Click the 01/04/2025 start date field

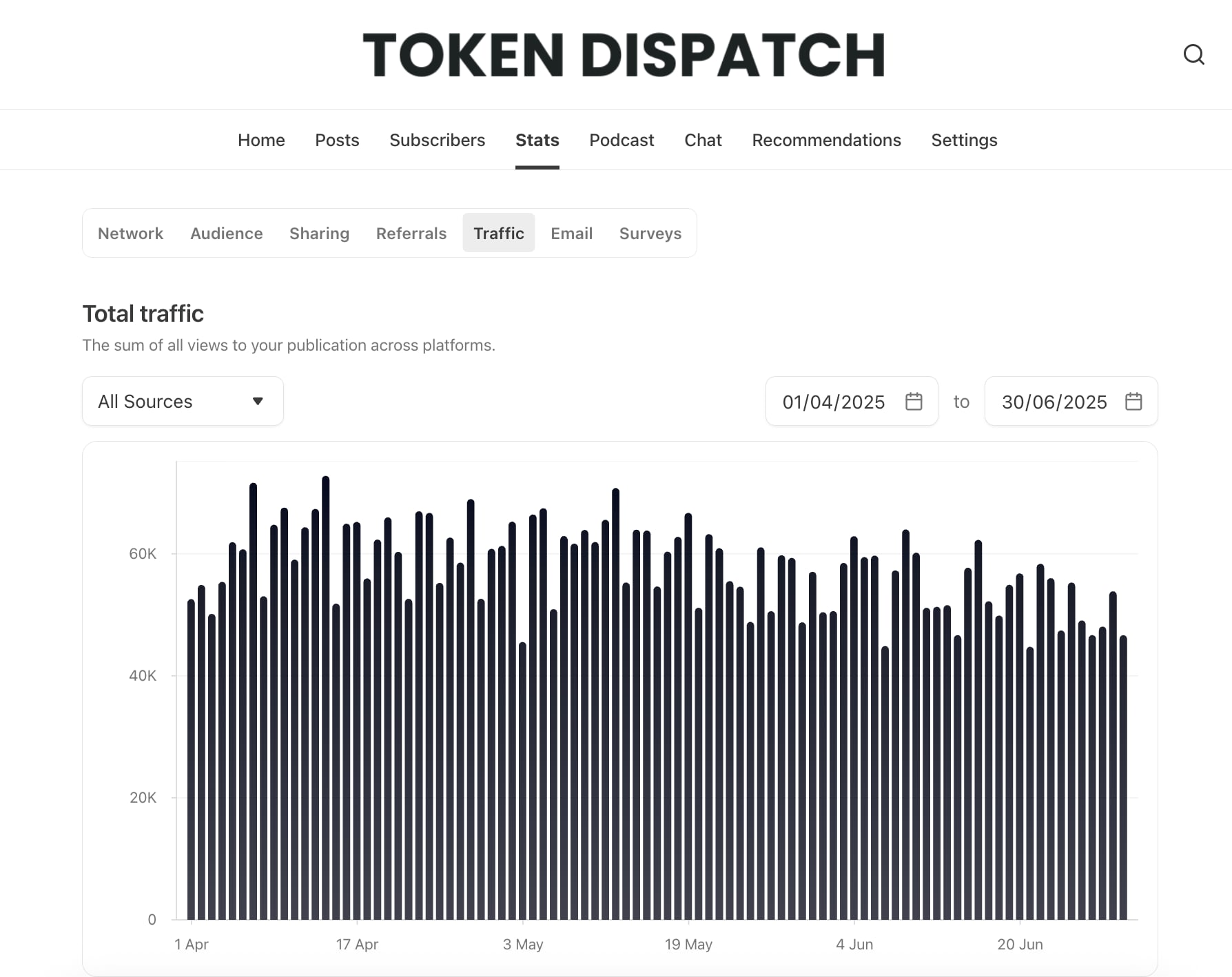click(x=852, y=401)
